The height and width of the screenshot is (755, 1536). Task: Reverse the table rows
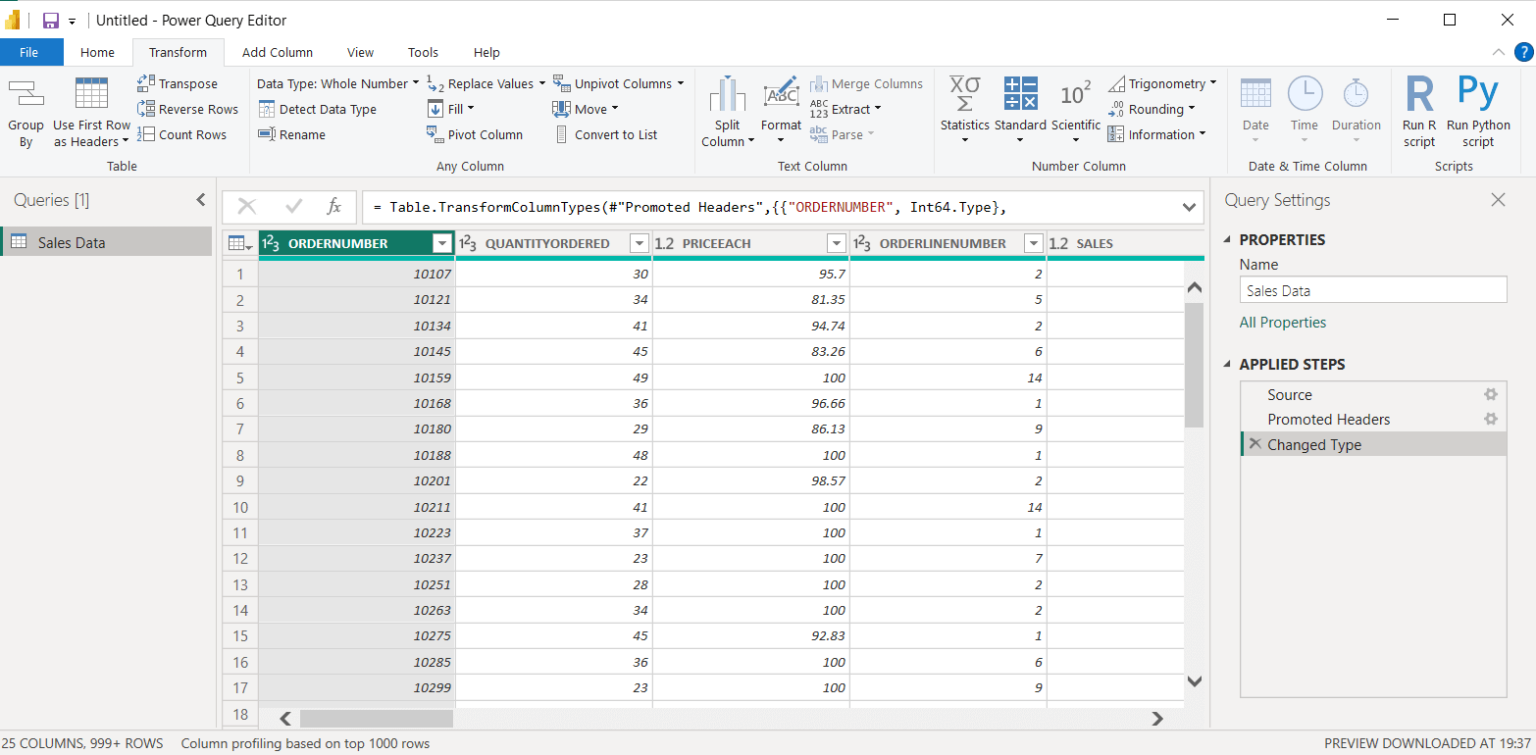point(188,109)
